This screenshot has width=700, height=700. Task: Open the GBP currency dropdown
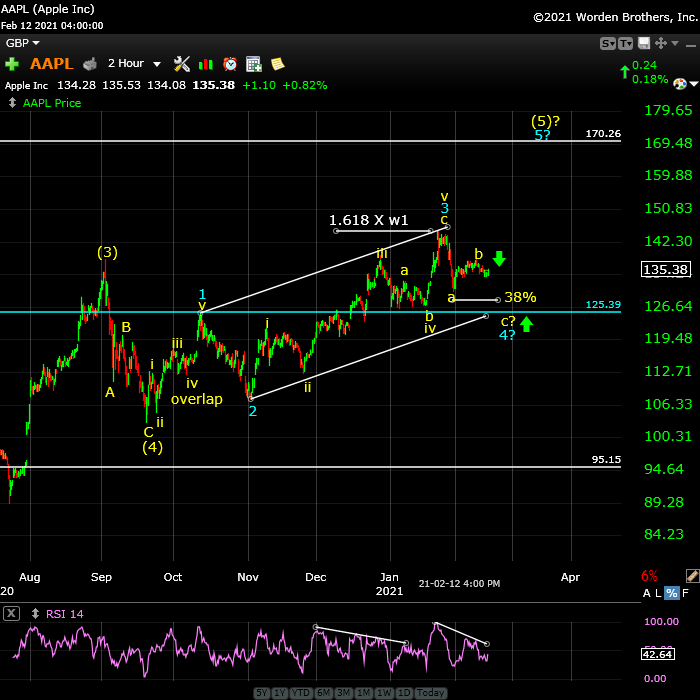(22, 43)
